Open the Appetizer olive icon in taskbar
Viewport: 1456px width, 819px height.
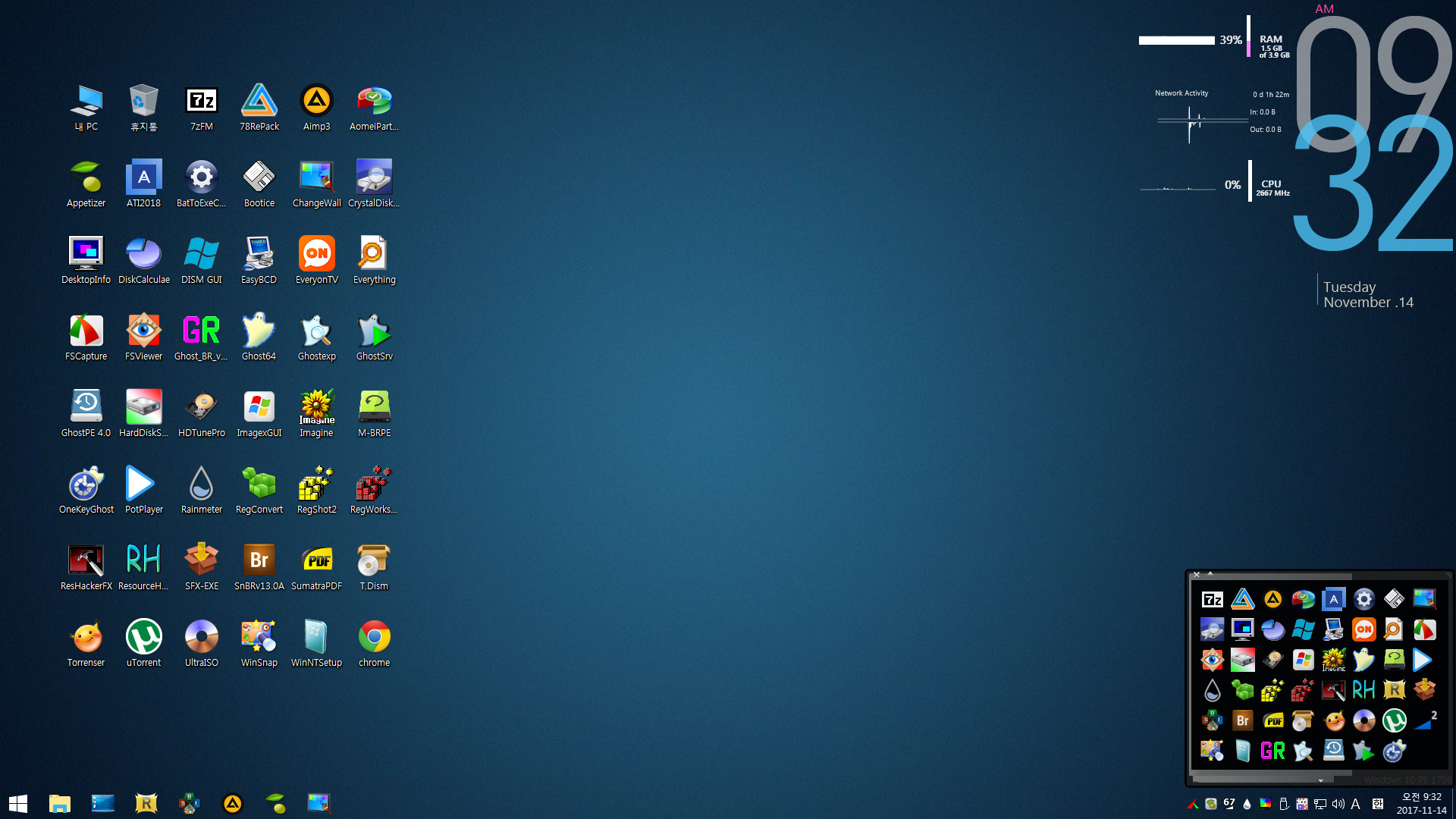(276, 803)
